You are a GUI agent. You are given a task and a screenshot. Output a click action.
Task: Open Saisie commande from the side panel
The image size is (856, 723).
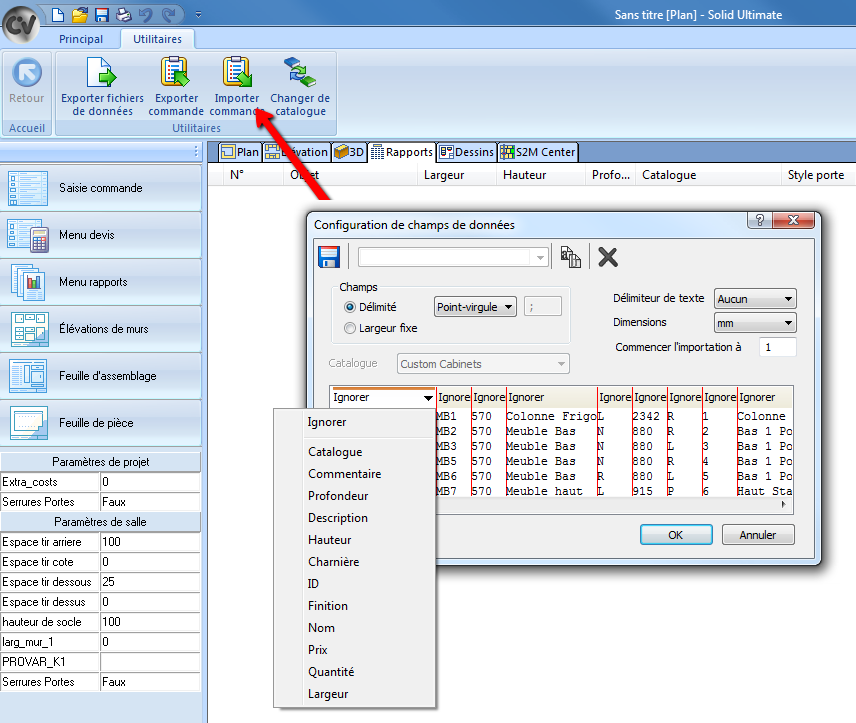click(x=101, y=188)
